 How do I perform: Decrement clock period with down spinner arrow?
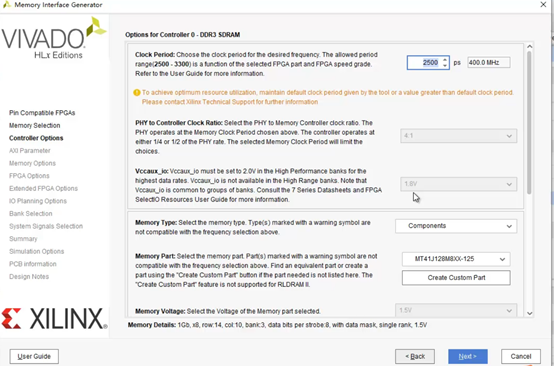coord(445,66)
